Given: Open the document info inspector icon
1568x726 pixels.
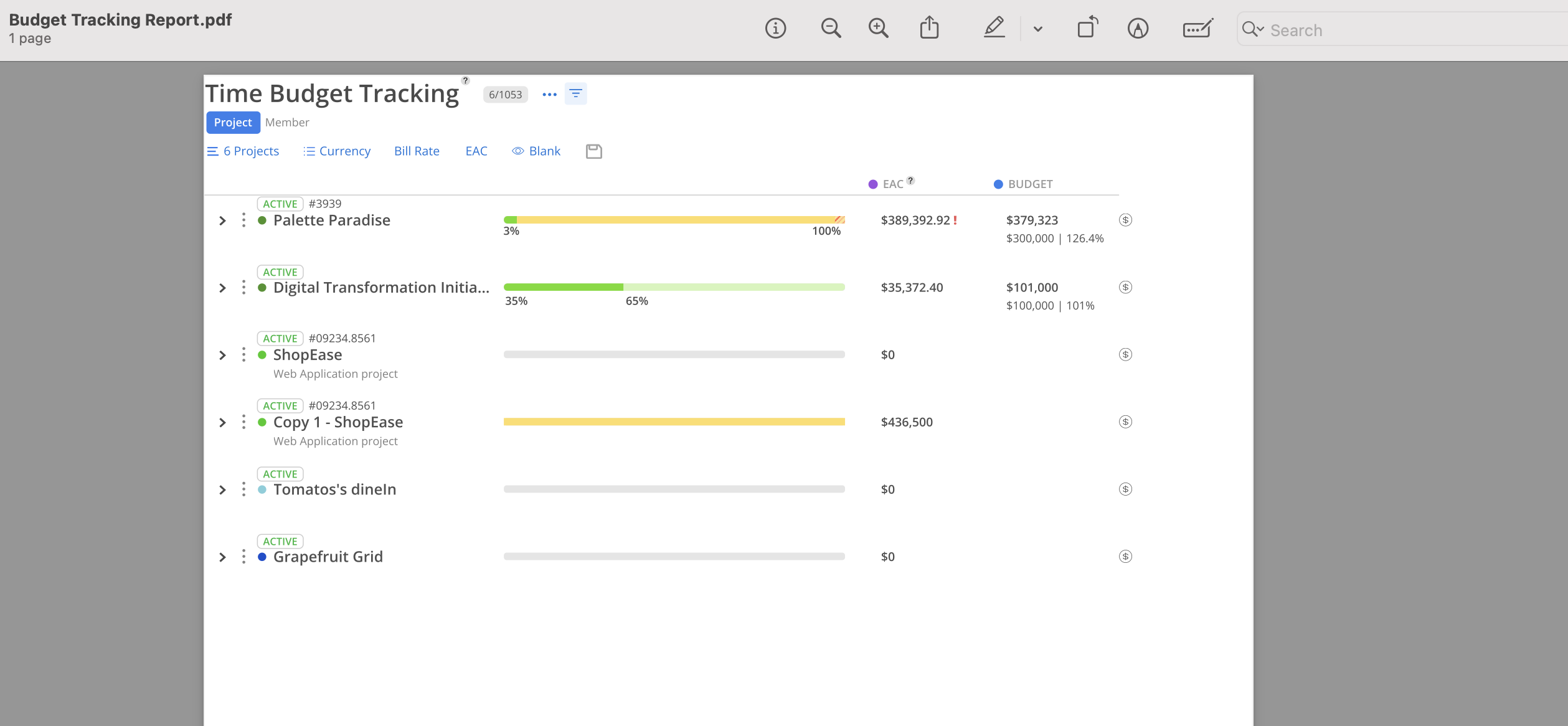Looking at the screenshot, I should tap(775, 29).
